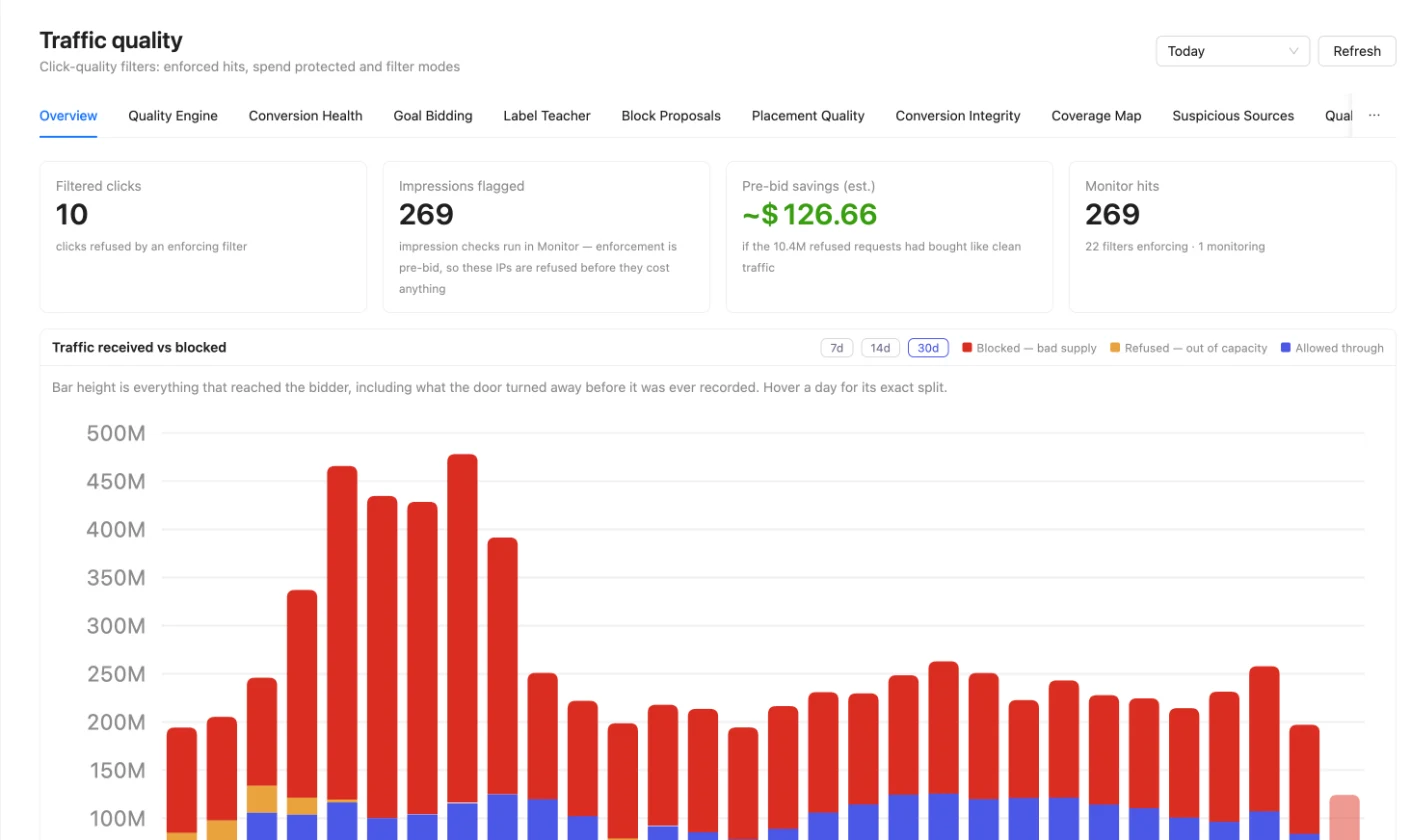Open the Placement Quality tab

tap(808, 116)
